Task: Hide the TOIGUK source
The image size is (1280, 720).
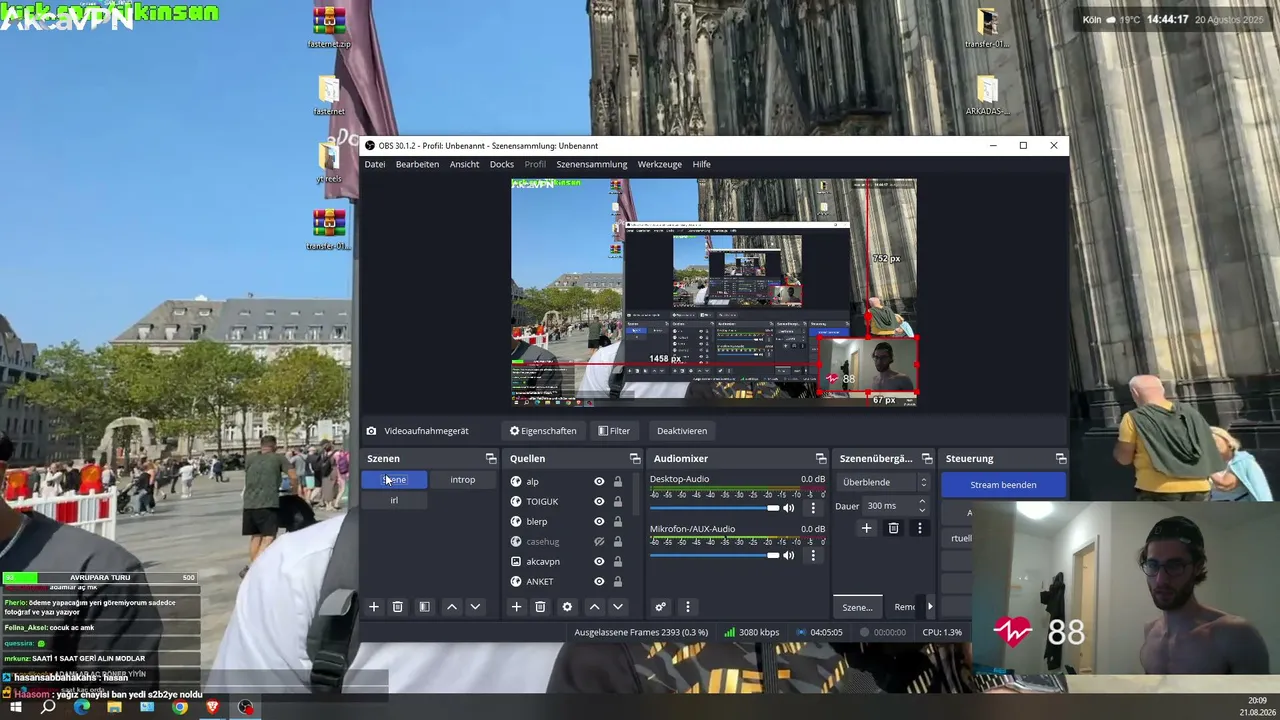Action: pos(599,501)
